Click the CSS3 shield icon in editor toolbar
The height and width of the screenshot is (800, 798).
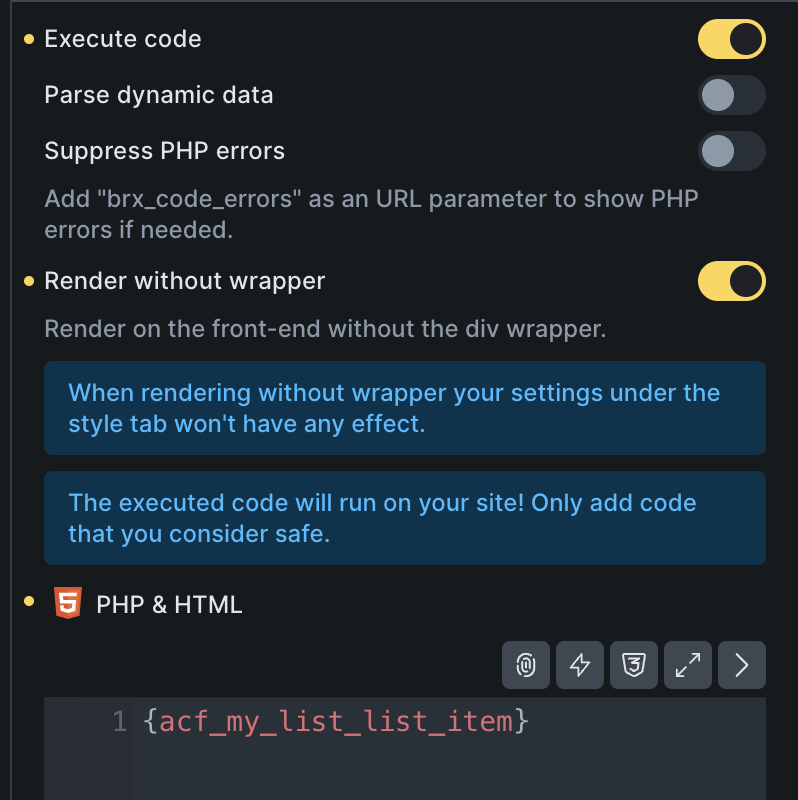click(634, 665)
